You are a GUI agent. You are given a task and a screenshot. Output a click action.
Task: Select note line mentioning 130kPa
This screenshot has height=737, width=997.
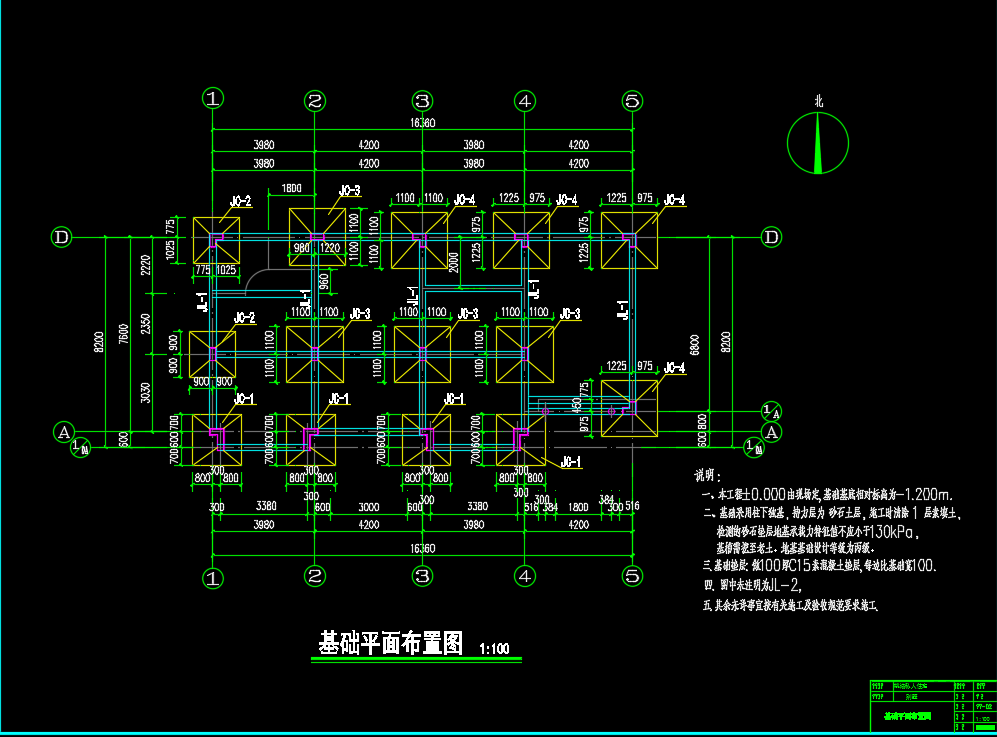[x=818, y=532]
